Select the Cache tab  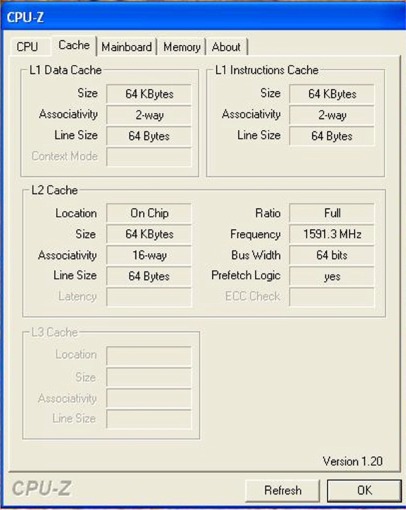coord(74,45)
